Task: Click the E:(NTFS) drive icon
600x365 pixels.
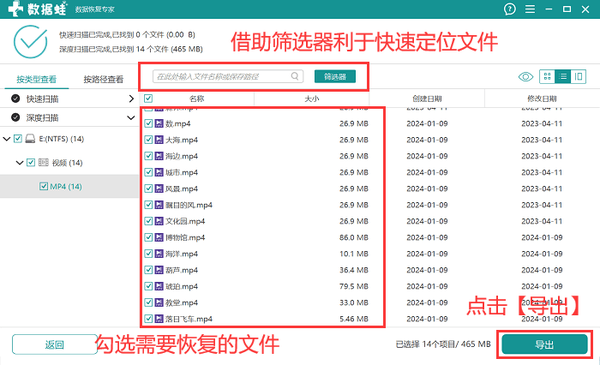Action: coord(30,139)
